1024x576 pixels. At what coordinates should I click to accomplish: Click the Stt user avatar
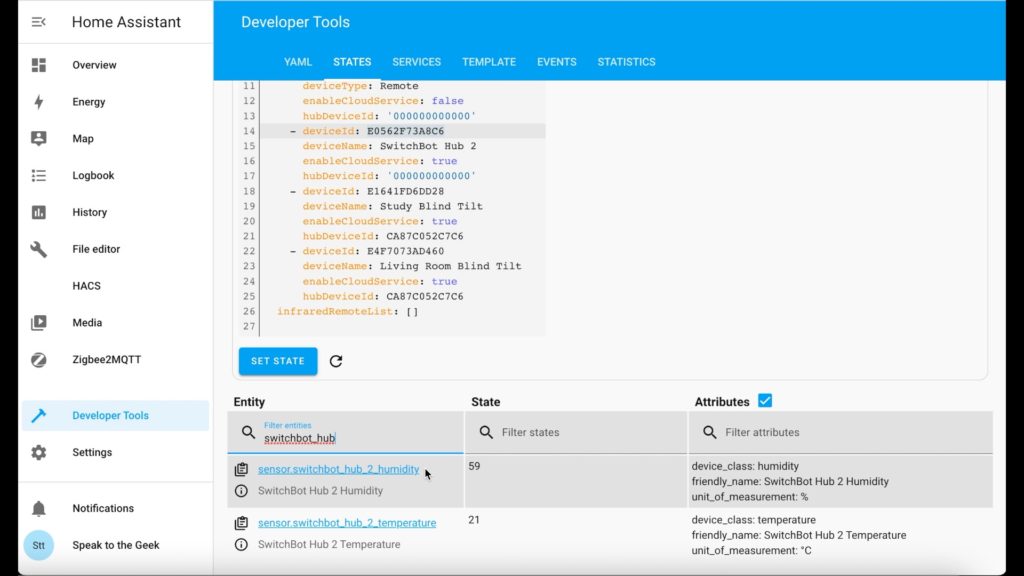click(x=39, y=545)
